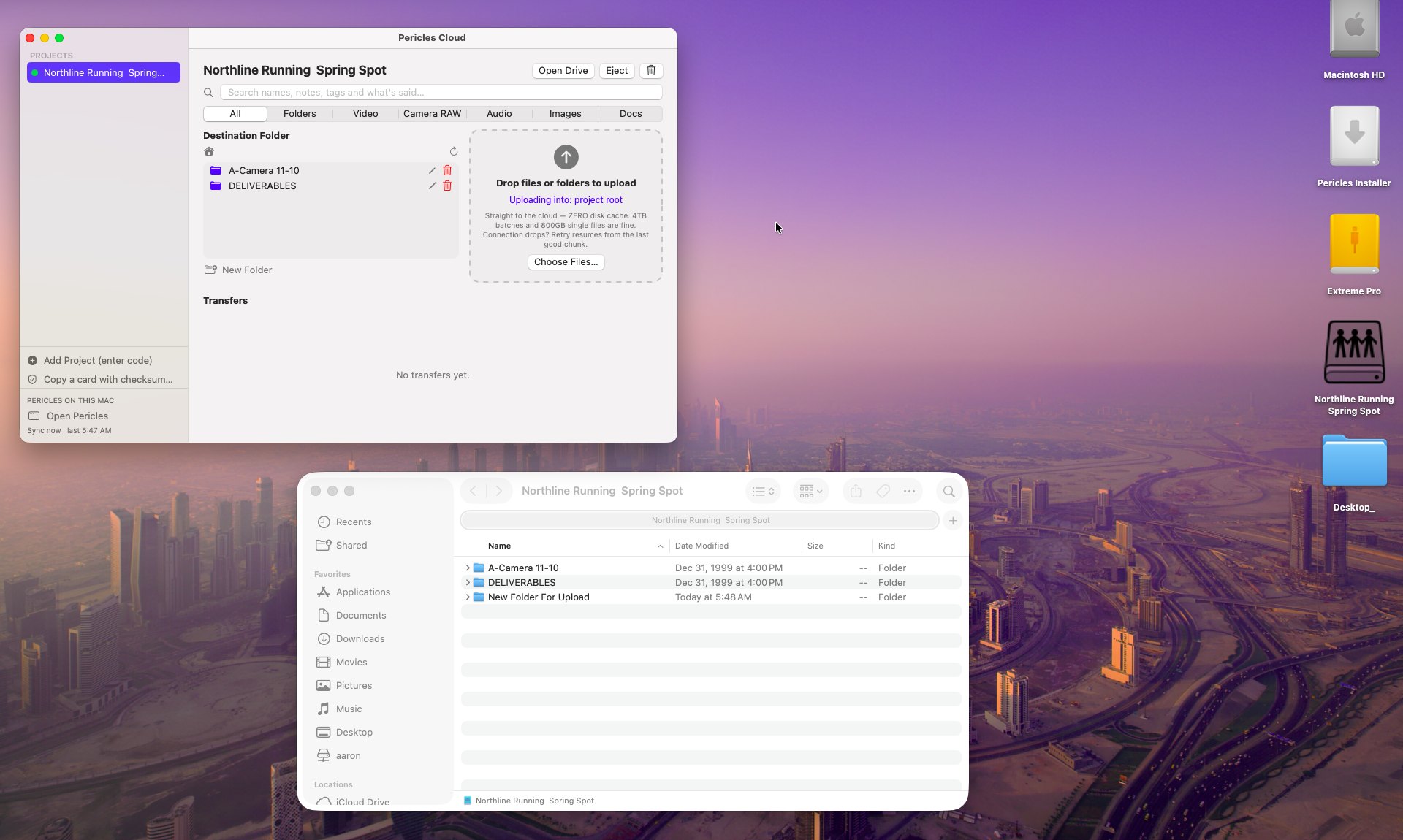Open the Pericles Installer desktop icon
Viewport: 1403px width, 840px height.
1354,137
